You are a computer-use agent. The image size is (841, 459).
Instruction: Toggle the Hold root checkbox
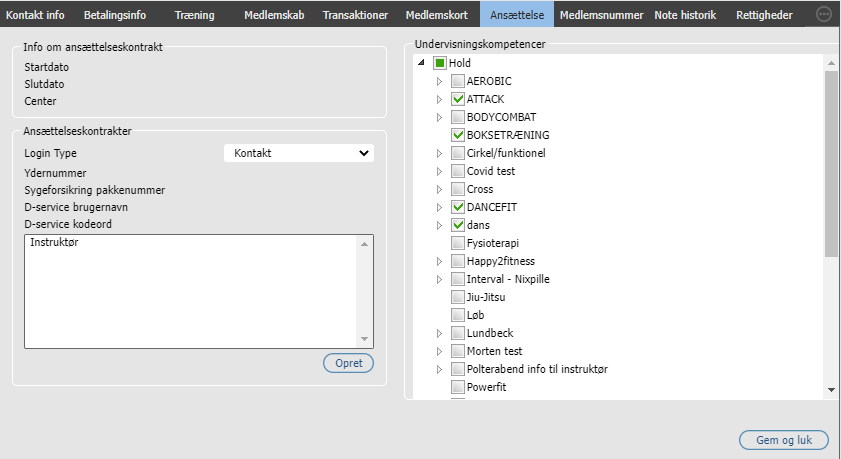pos(440,63)
